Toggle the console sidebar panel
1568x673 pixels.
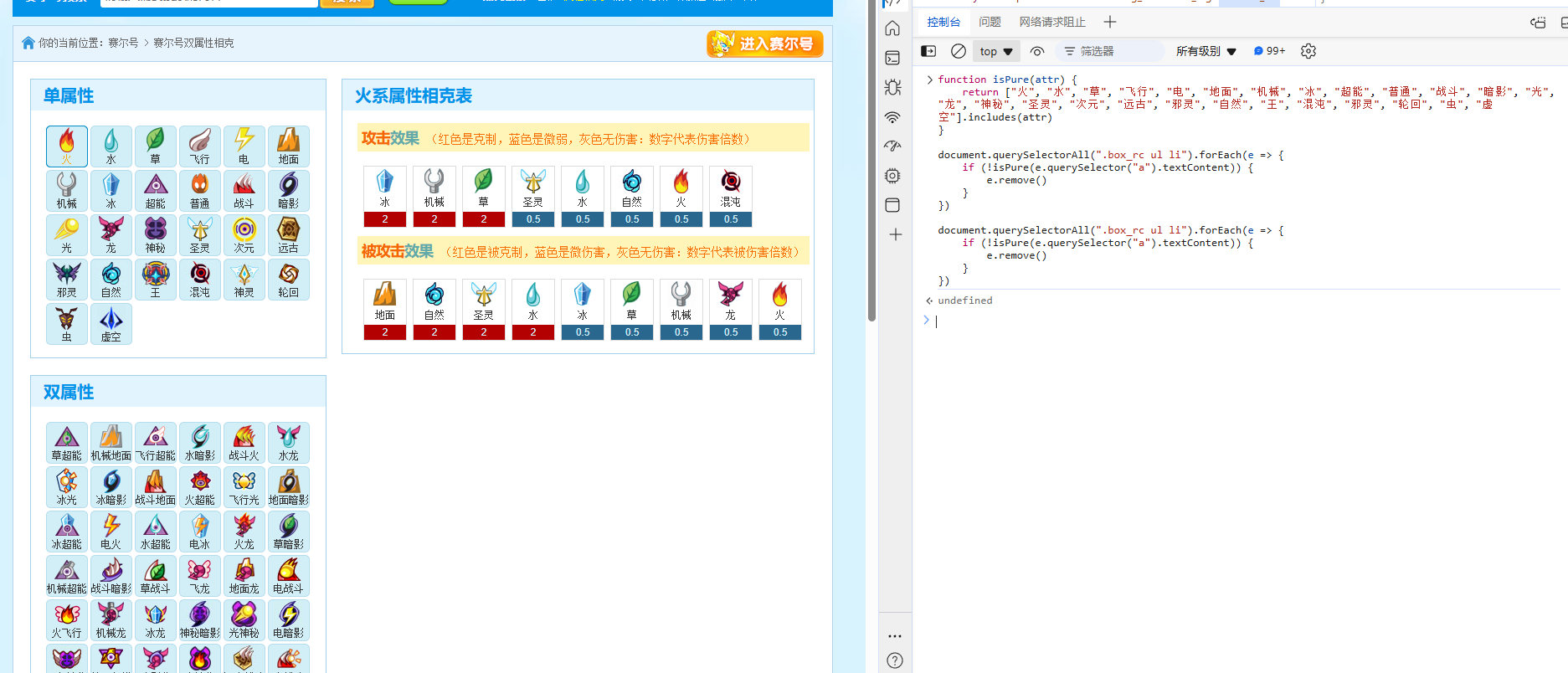(928, 51)
